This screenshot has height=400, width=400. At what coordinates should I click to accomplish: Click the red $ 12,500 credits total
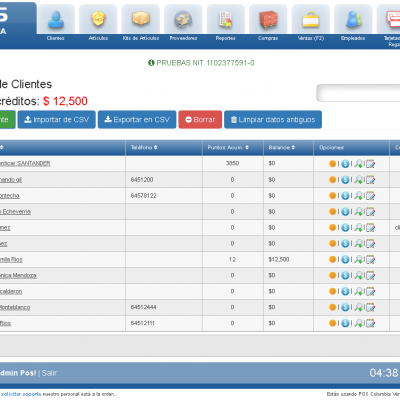pyautogui.click(x=65, y=101)
